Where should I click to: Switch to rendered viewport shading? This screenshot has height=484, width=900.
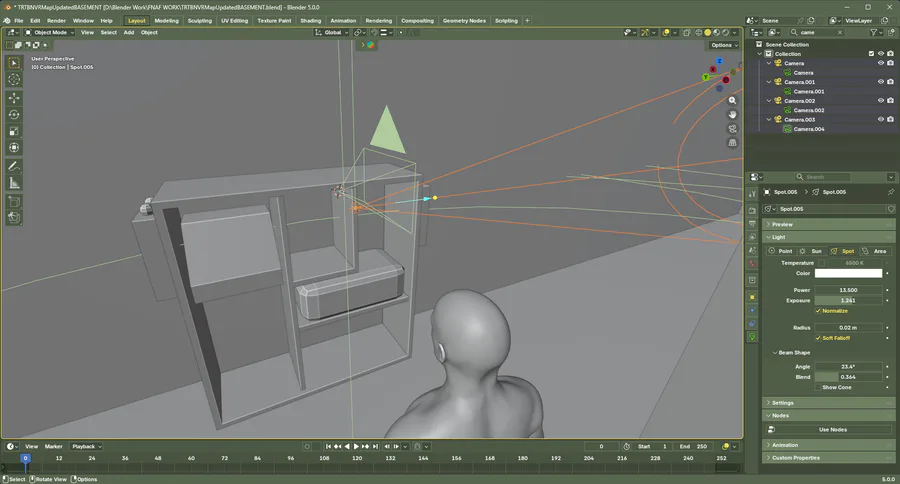(726, 33)
